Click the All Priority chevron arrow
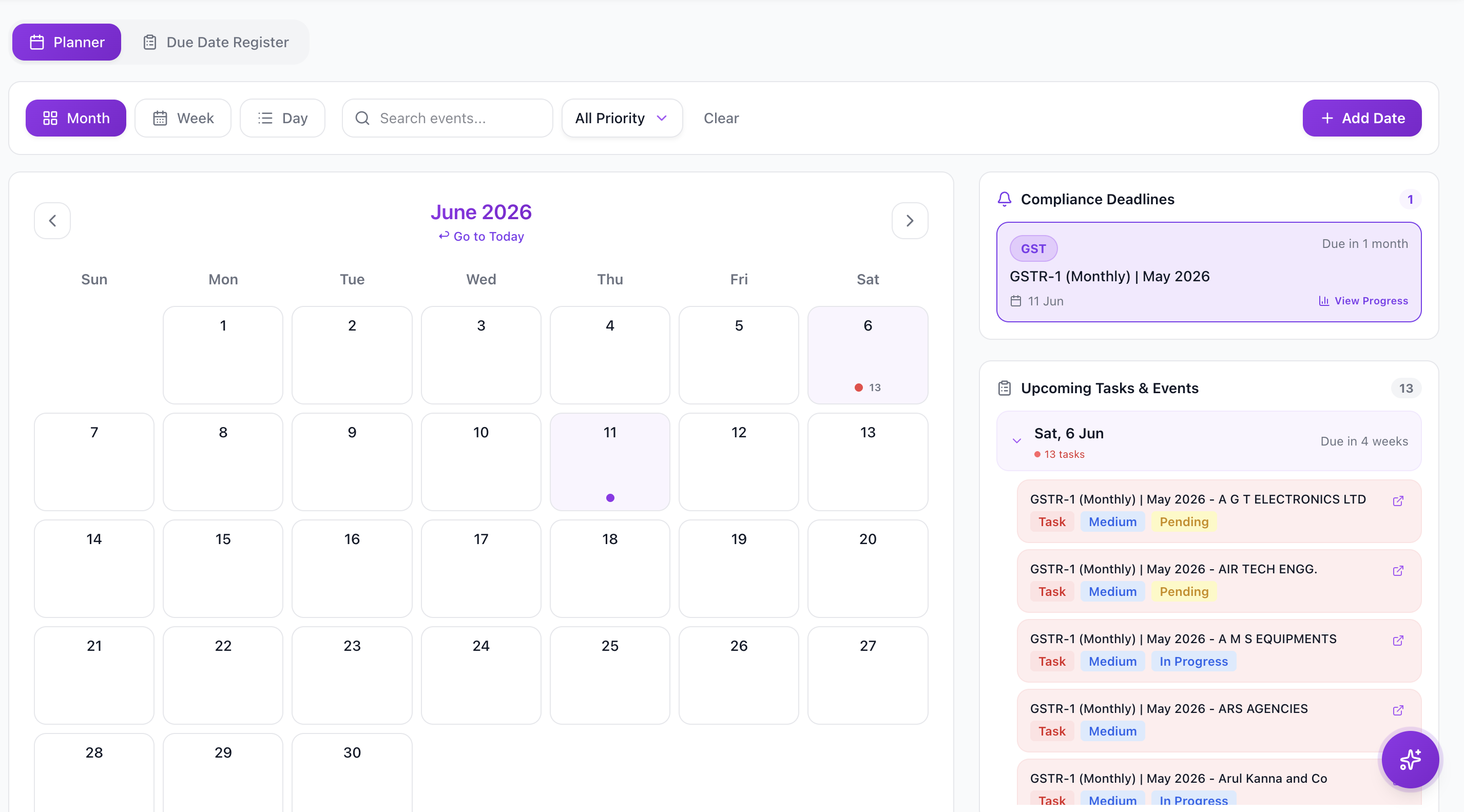This screenshot has height=812, width=1464. (x=662, y=118)
